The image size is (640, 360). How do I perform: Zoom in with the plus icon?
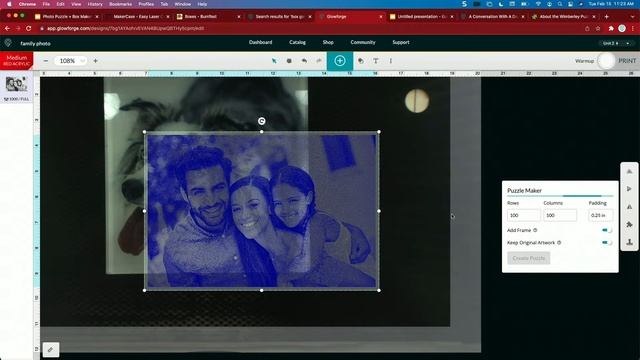coord(95,61)
